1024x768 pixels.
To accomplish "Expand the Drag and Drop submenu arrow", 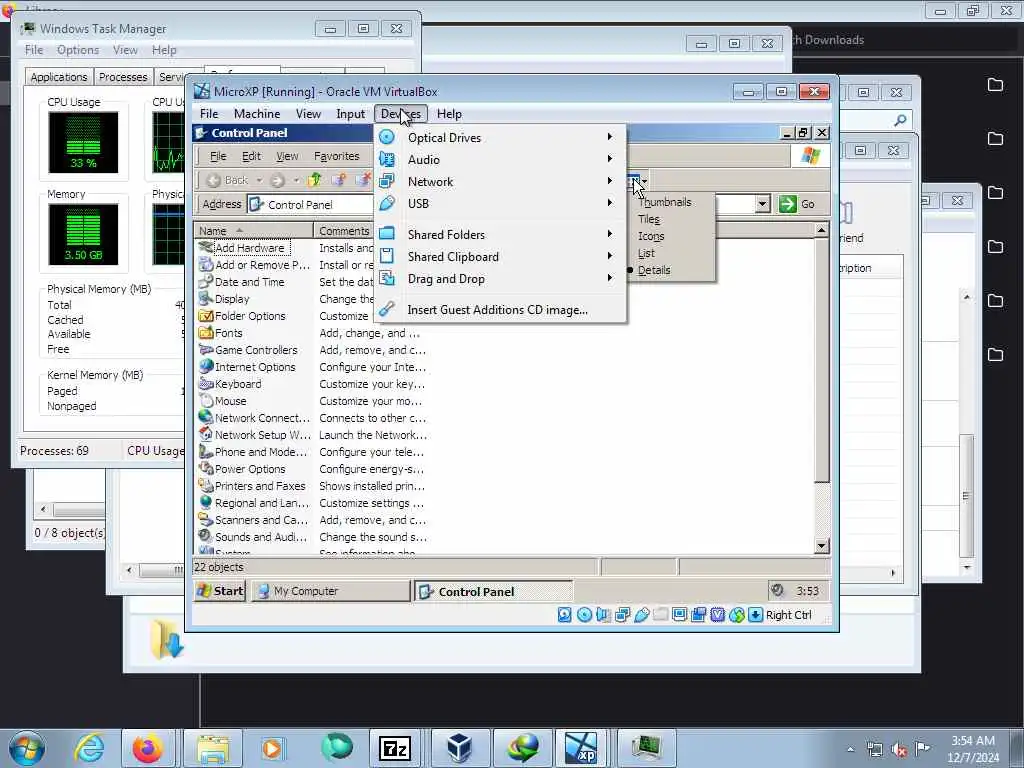I will coord(609,278).
